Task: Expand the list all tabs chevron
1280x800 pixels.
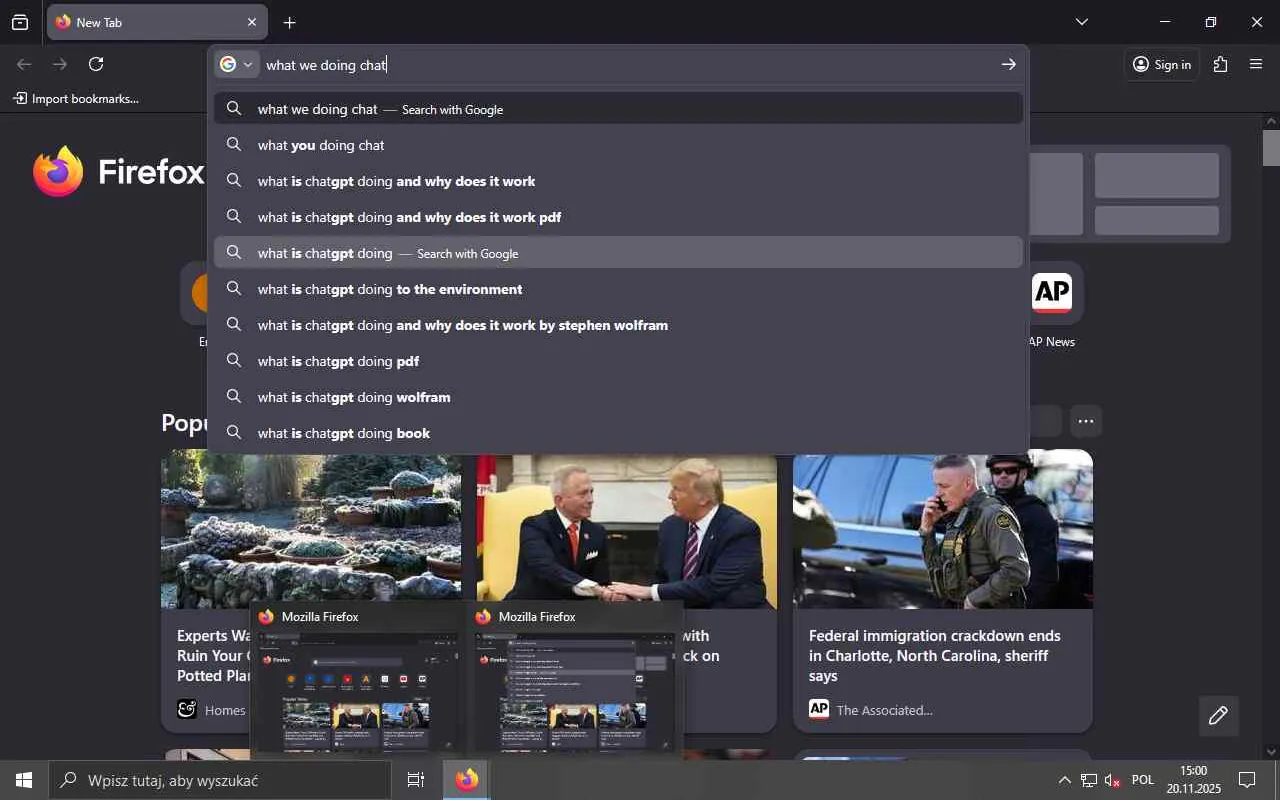Action: pyautogui.click(x=1081, y=22)
